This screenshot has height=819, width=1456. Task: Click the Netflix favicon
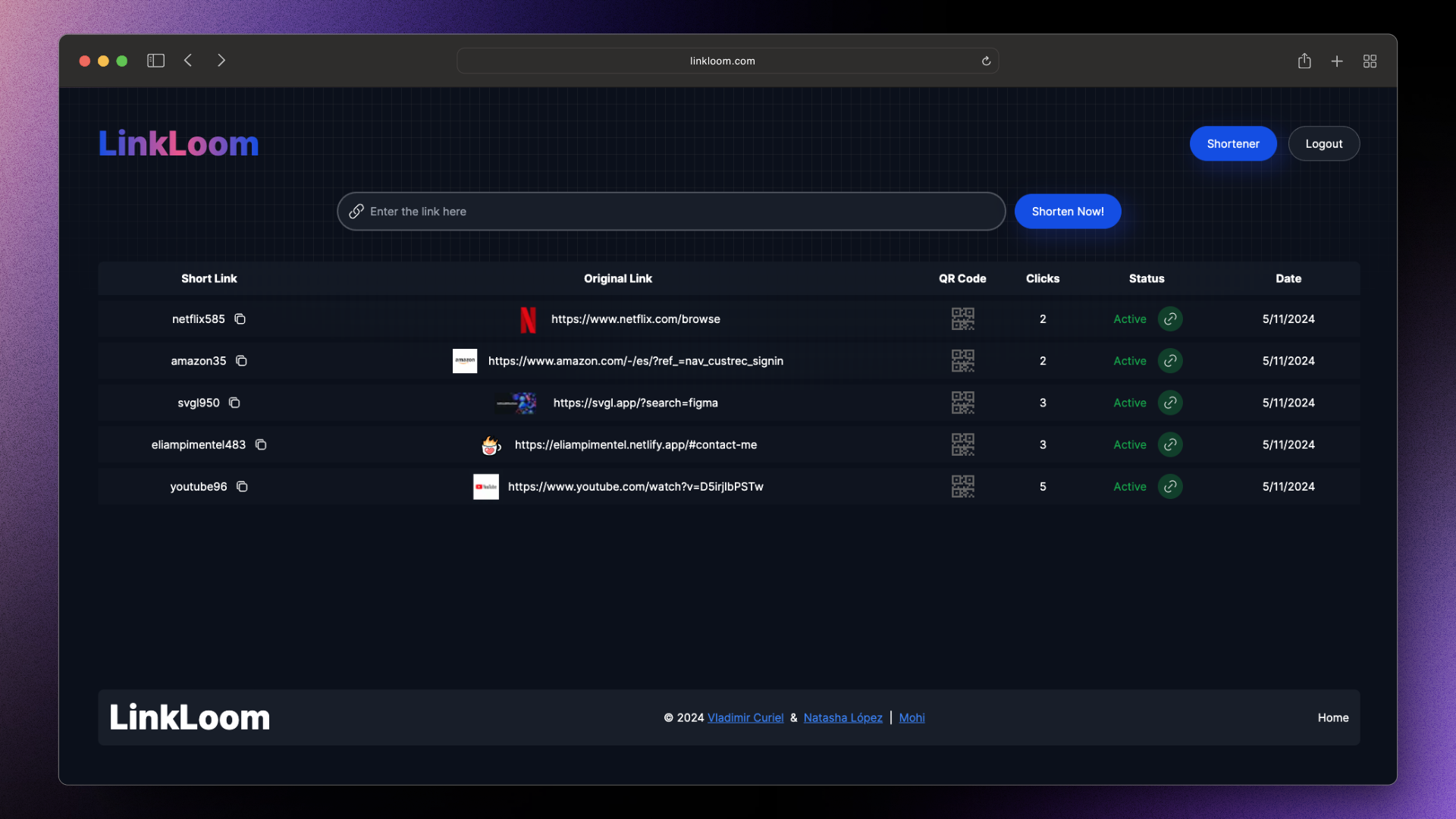pyautogui.click(x=529, y=319)
